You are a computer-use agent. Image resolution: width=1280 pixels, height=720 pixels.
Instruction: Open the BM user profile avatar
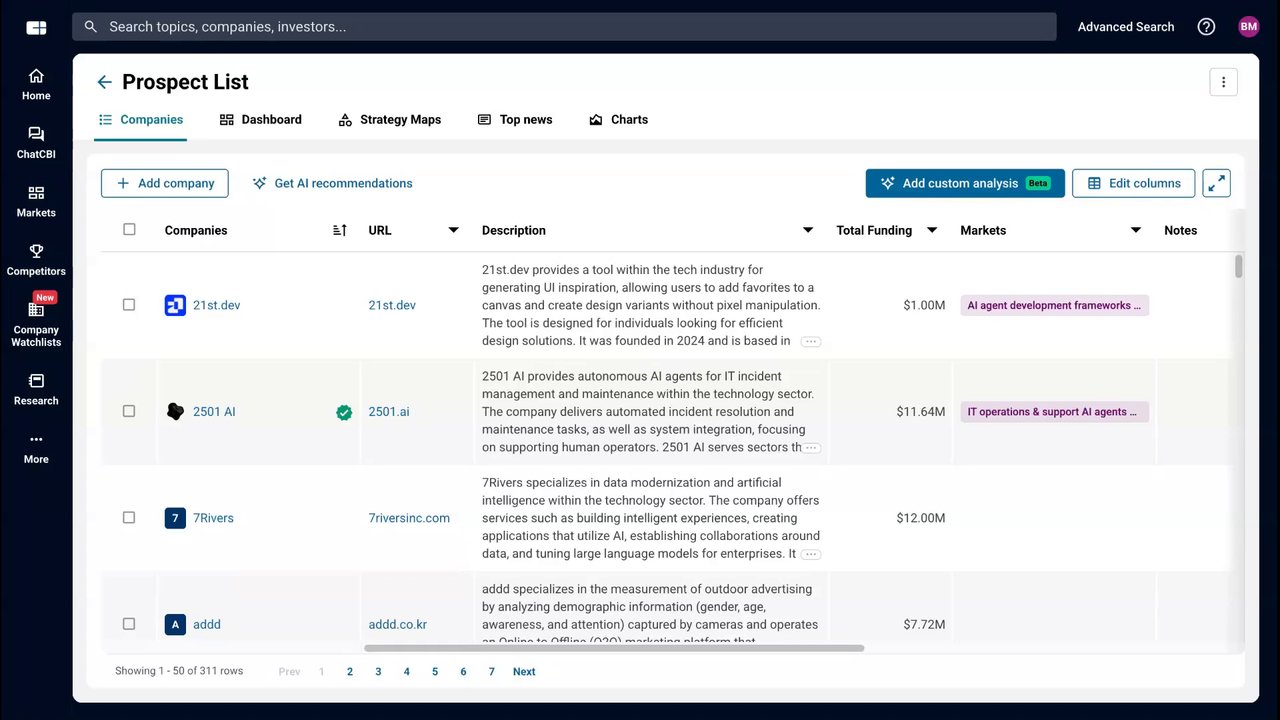[x=1248, y=27]
